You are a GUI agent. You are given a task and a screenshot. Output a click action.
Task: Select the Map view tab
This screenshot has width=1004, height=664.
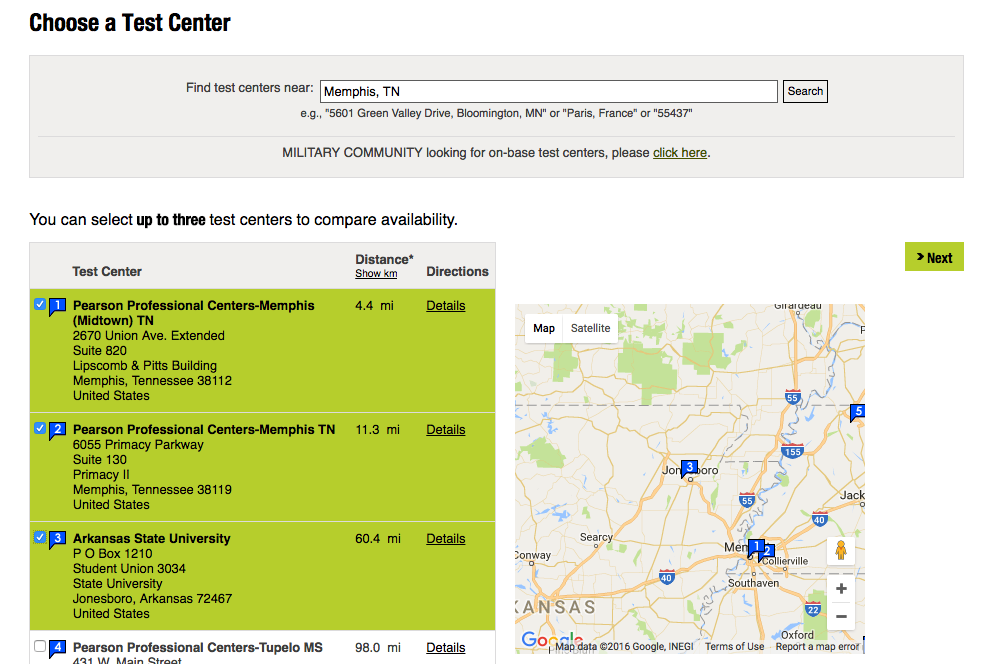543,327
